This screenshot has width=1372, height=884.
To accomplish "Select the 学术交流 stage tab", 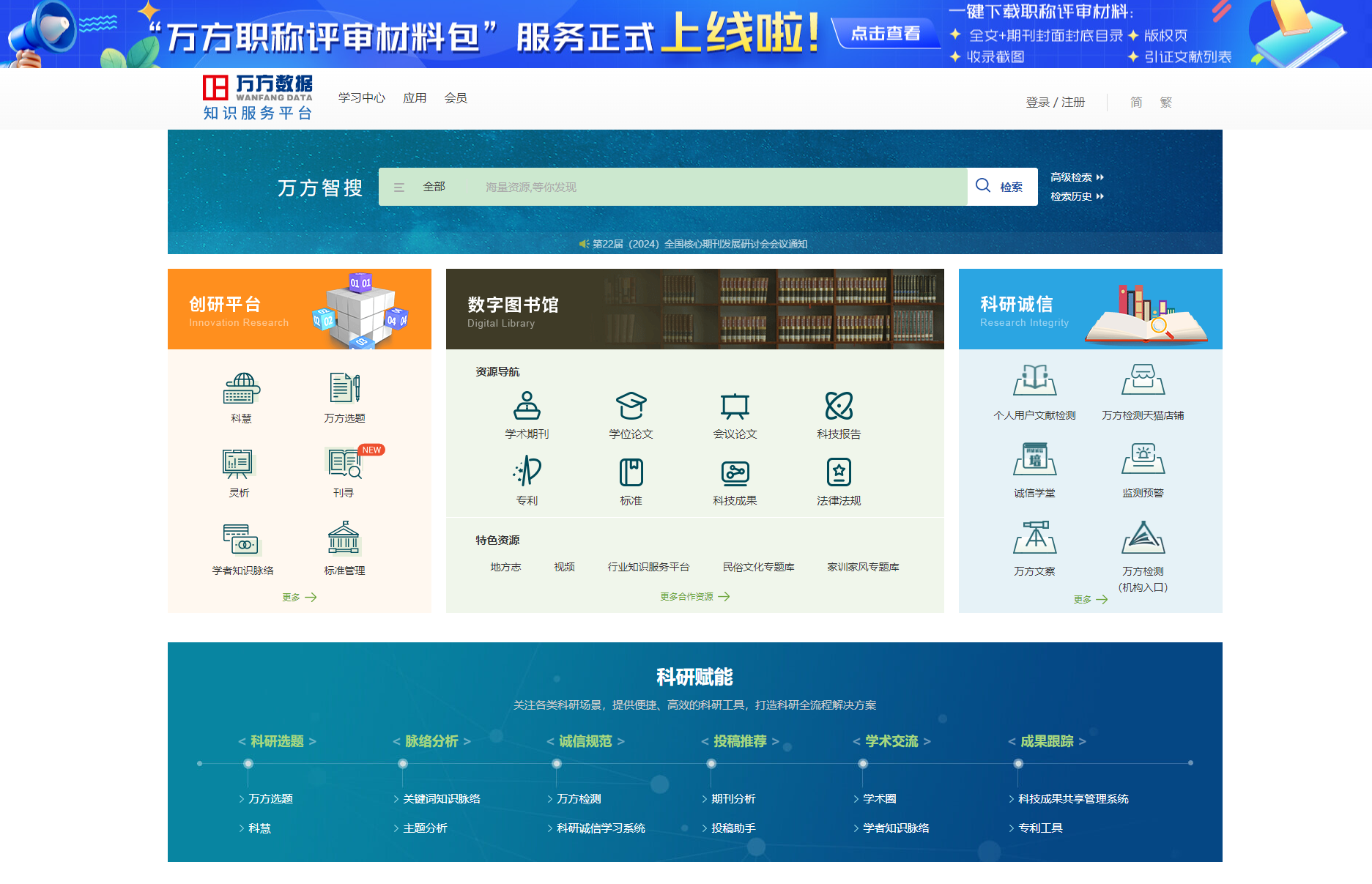I will 891,741.
